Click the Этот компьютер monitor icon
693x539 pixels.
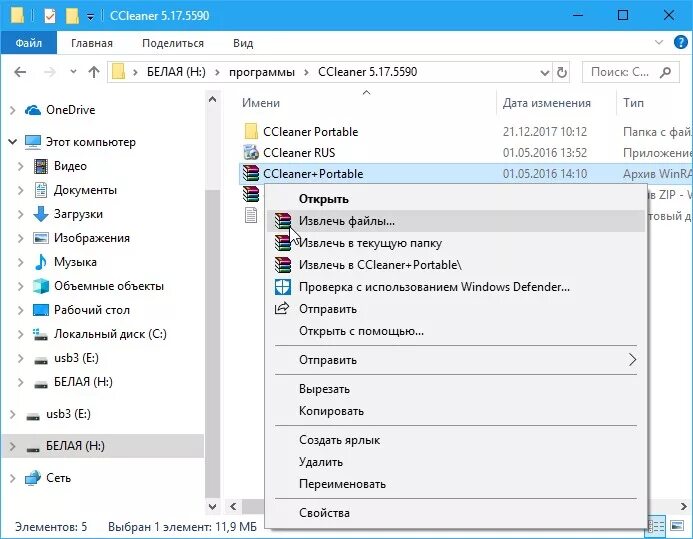[x=33, y=142]
